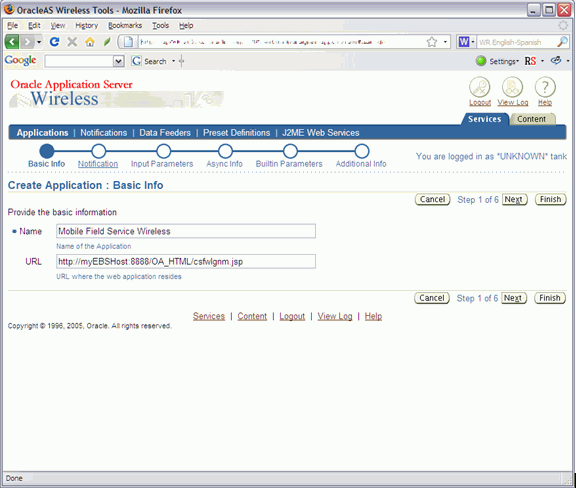Click the Google toolbar logo

pyautogui.click(x=21, y=60)
